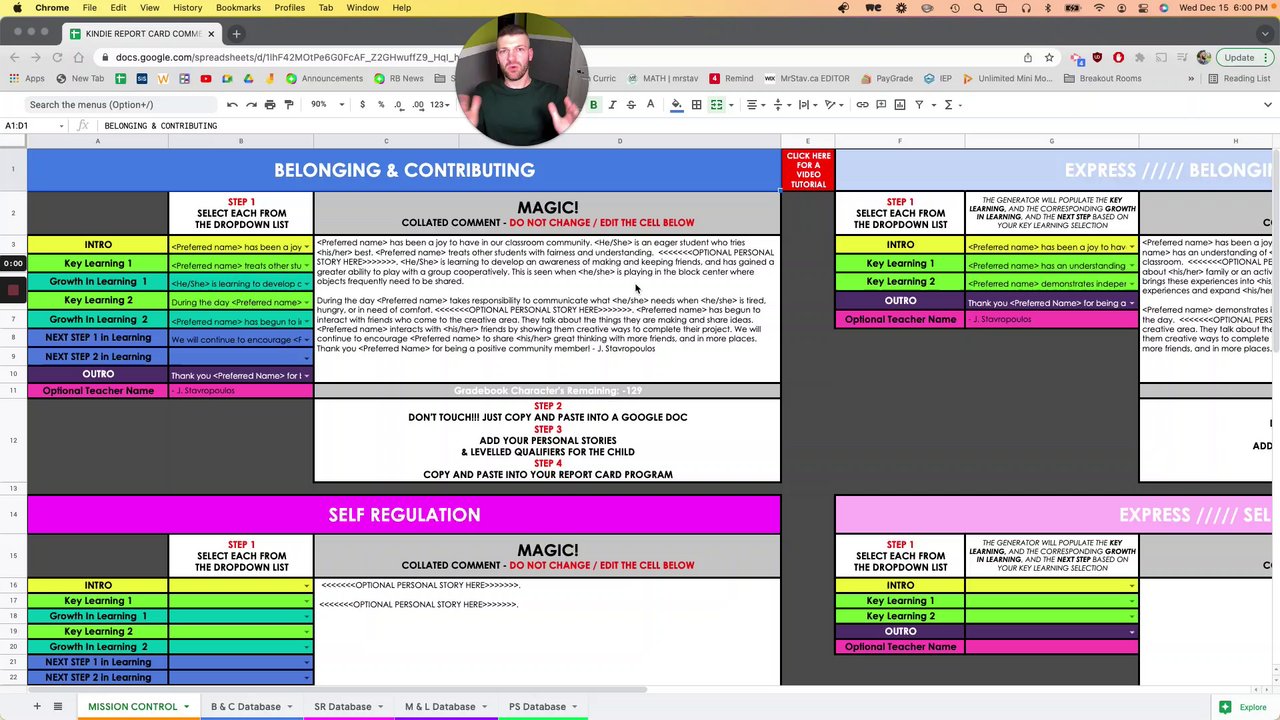
Task: Click the Insert chart icon
Action: pyautogui.click(x=900, y=104)
